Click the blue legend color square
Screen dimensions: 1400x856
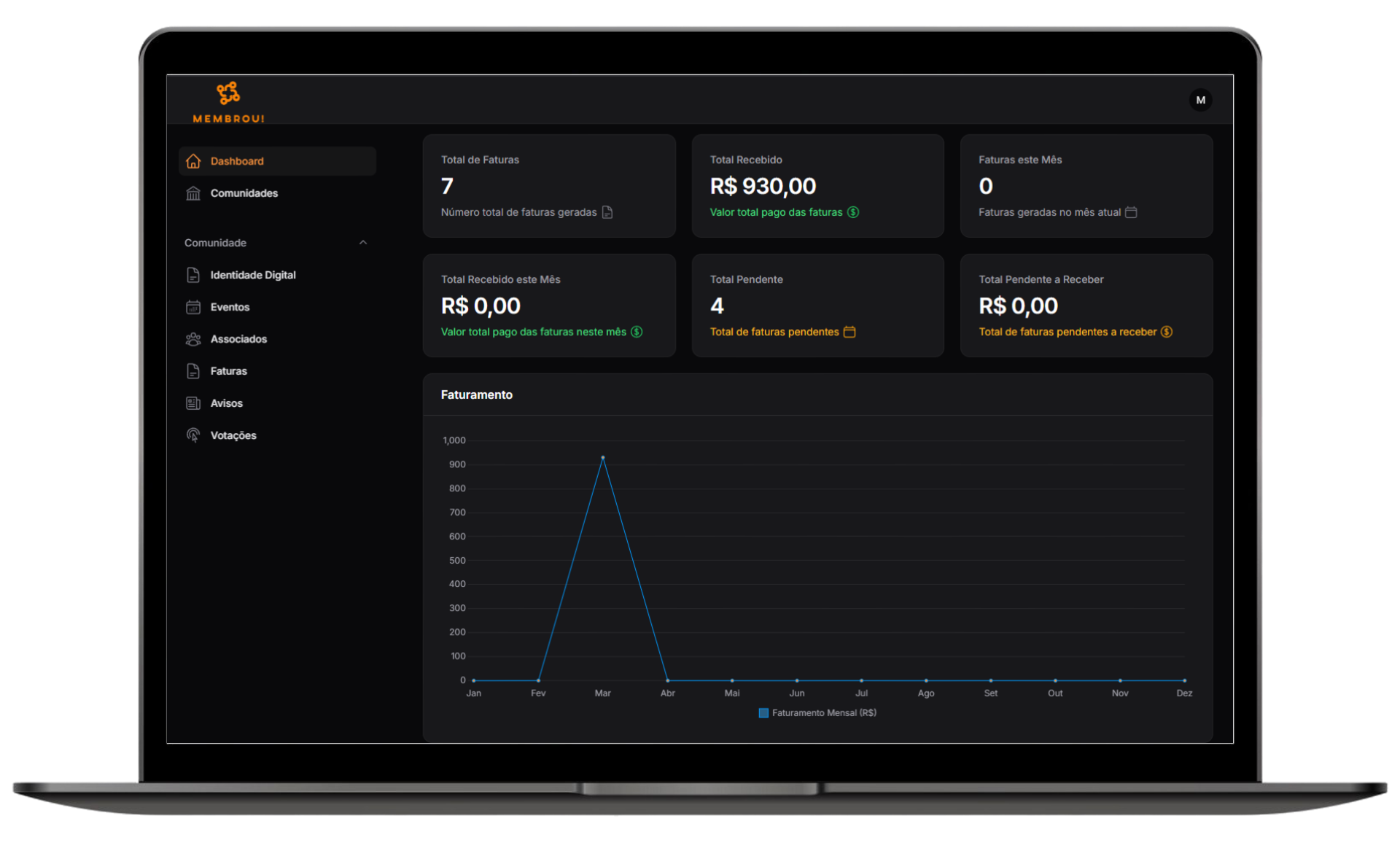coord(763,712)
